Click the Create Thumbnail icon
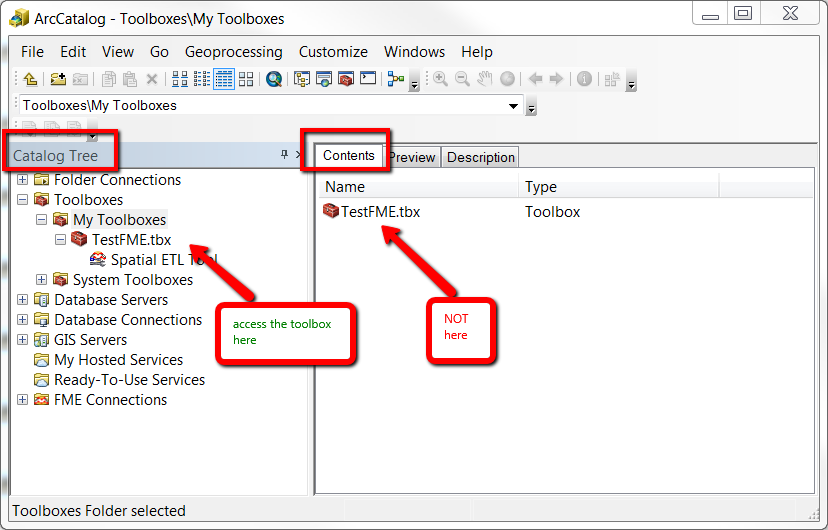 612,80
